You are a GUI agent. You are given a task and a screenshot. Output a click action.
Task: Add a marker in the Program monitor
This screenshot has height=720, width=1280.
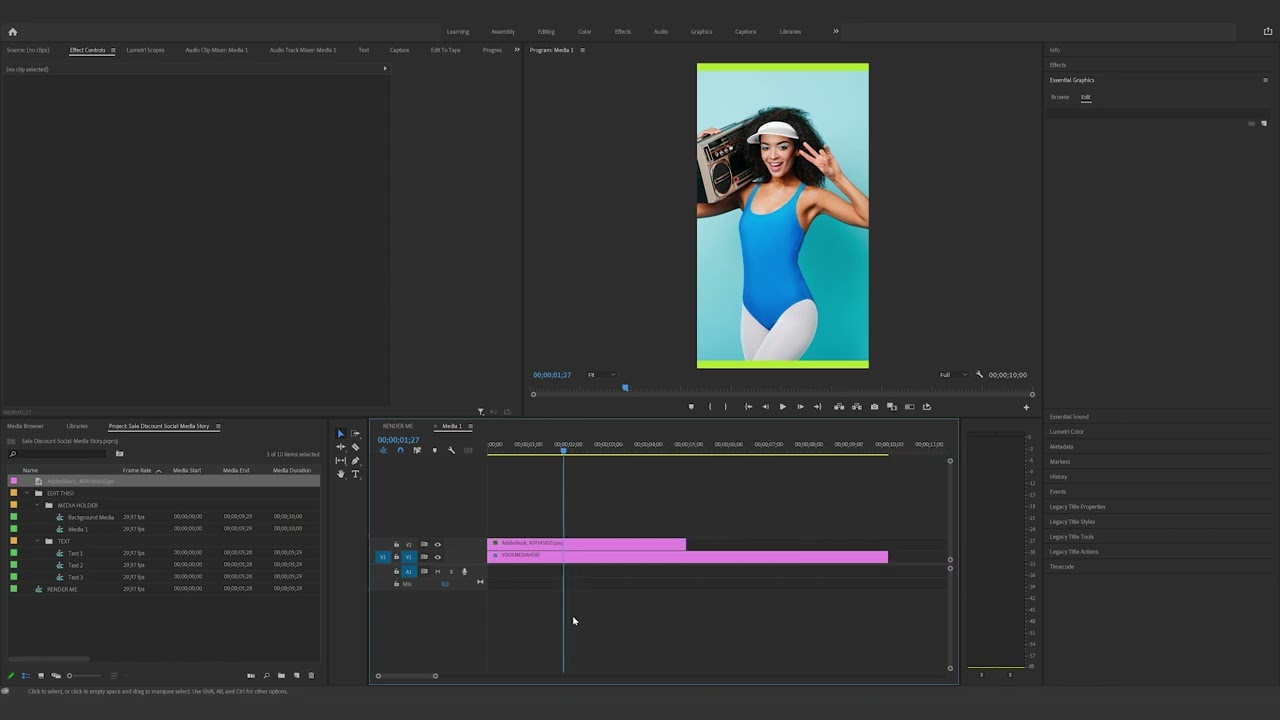point(691,407)
